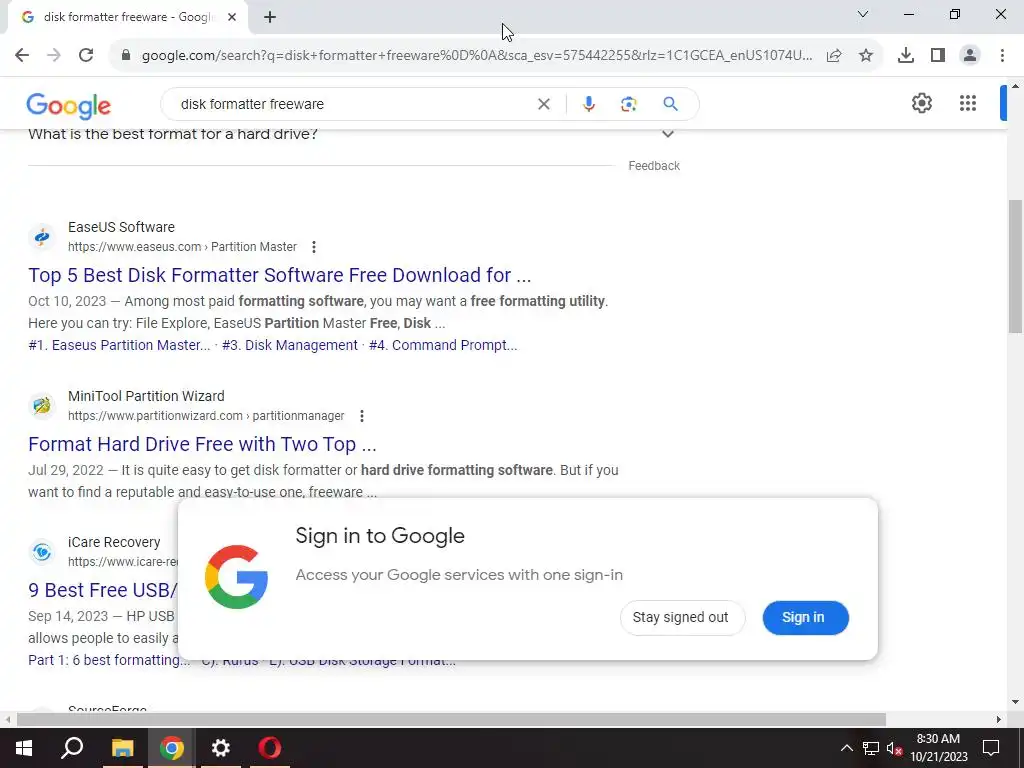1024x768 pixels.
Task: Open Chrome three-dot menu
Action: click(1002, 56)
